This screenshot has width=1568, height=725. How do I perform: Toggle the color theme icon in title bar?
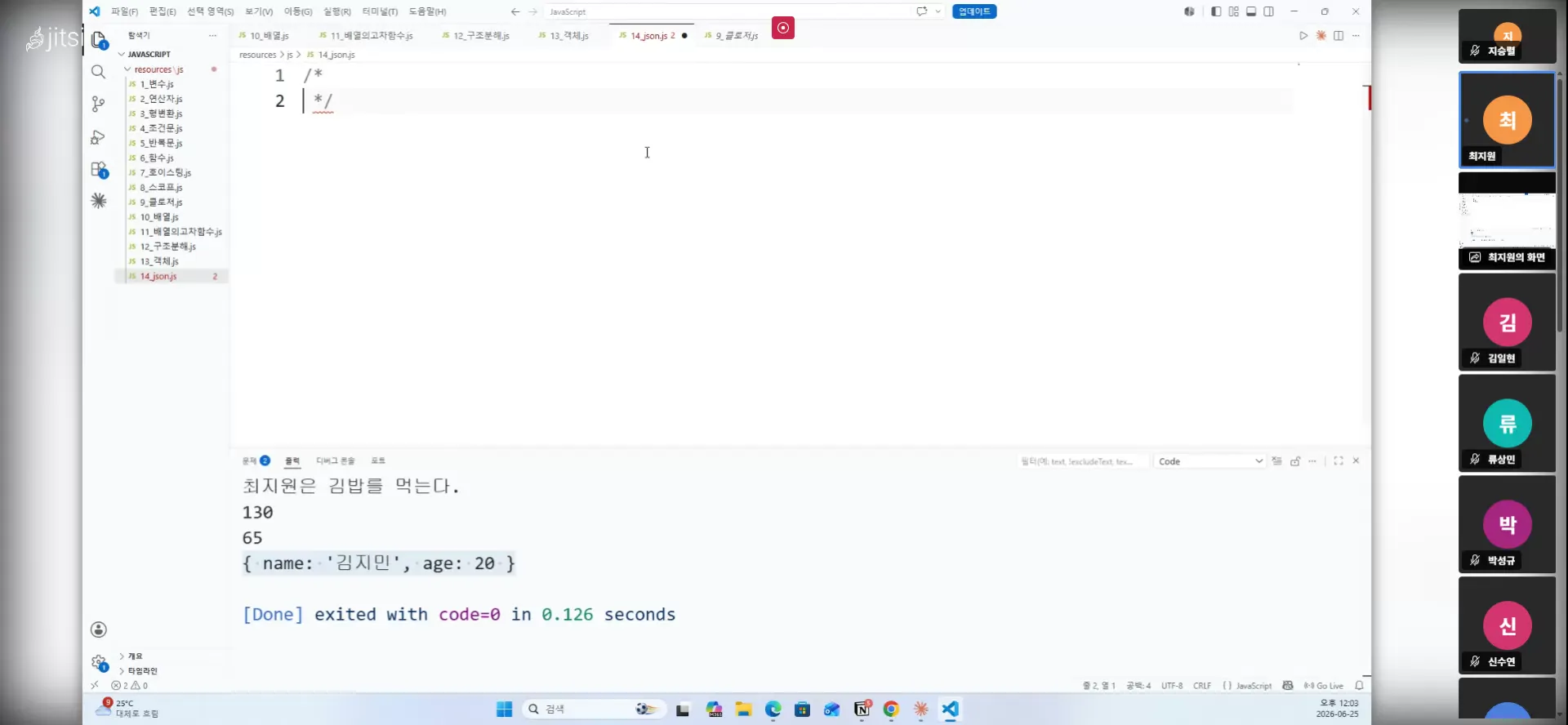pos(1189,11)
